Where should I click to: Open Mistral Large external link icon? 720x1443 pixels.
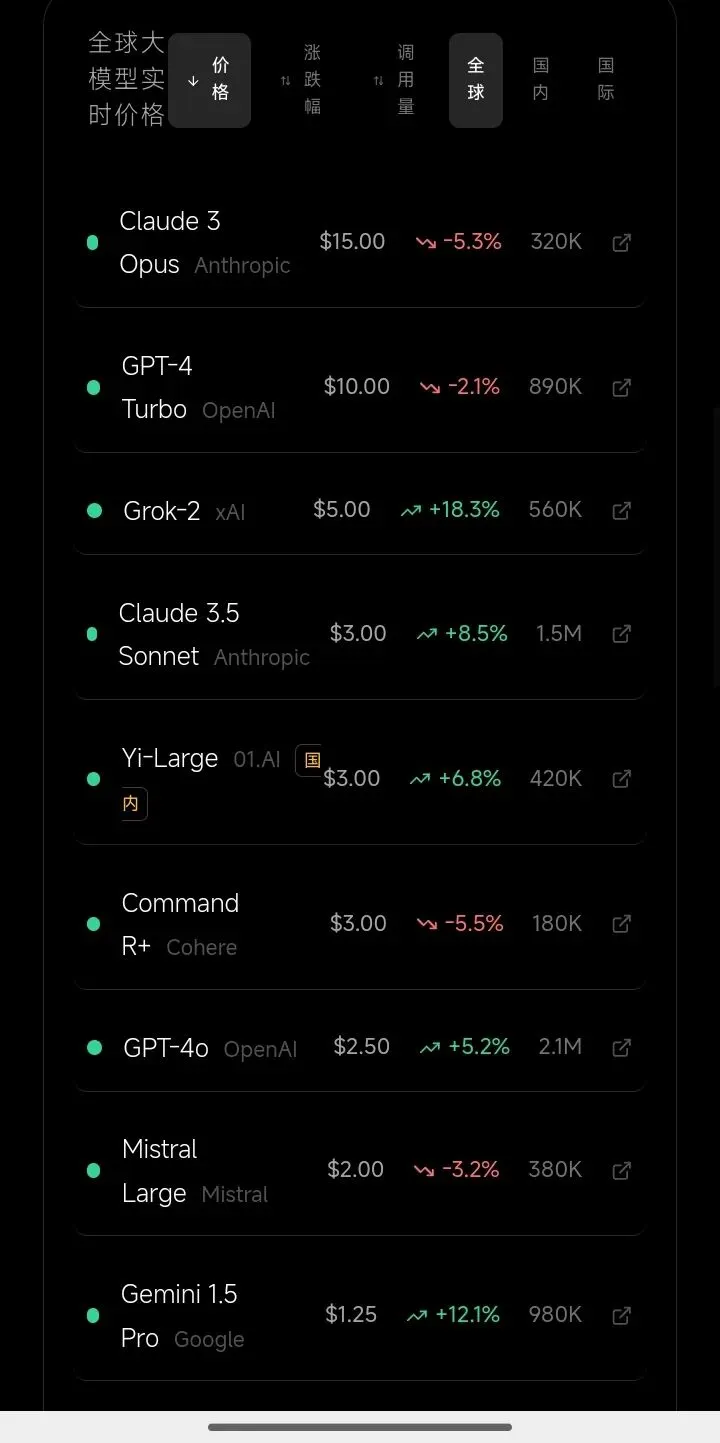click(621, 1170)
